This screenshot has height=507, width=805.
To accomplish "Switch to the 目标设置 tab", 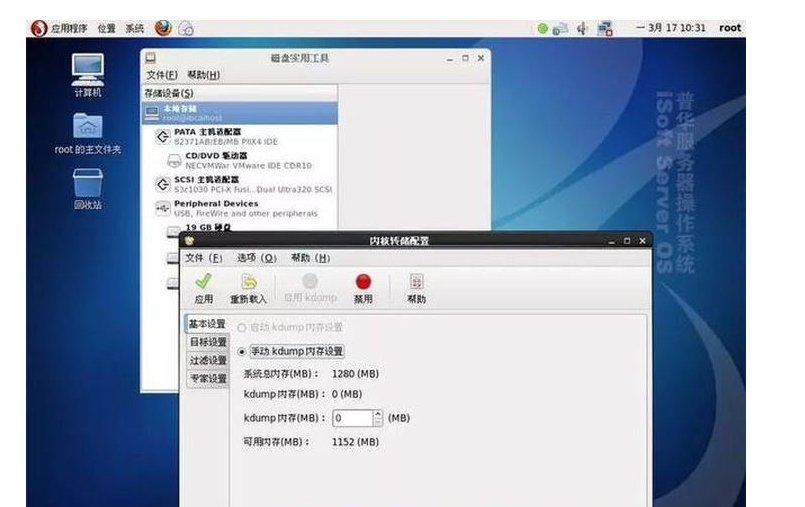I will (208, 342).
